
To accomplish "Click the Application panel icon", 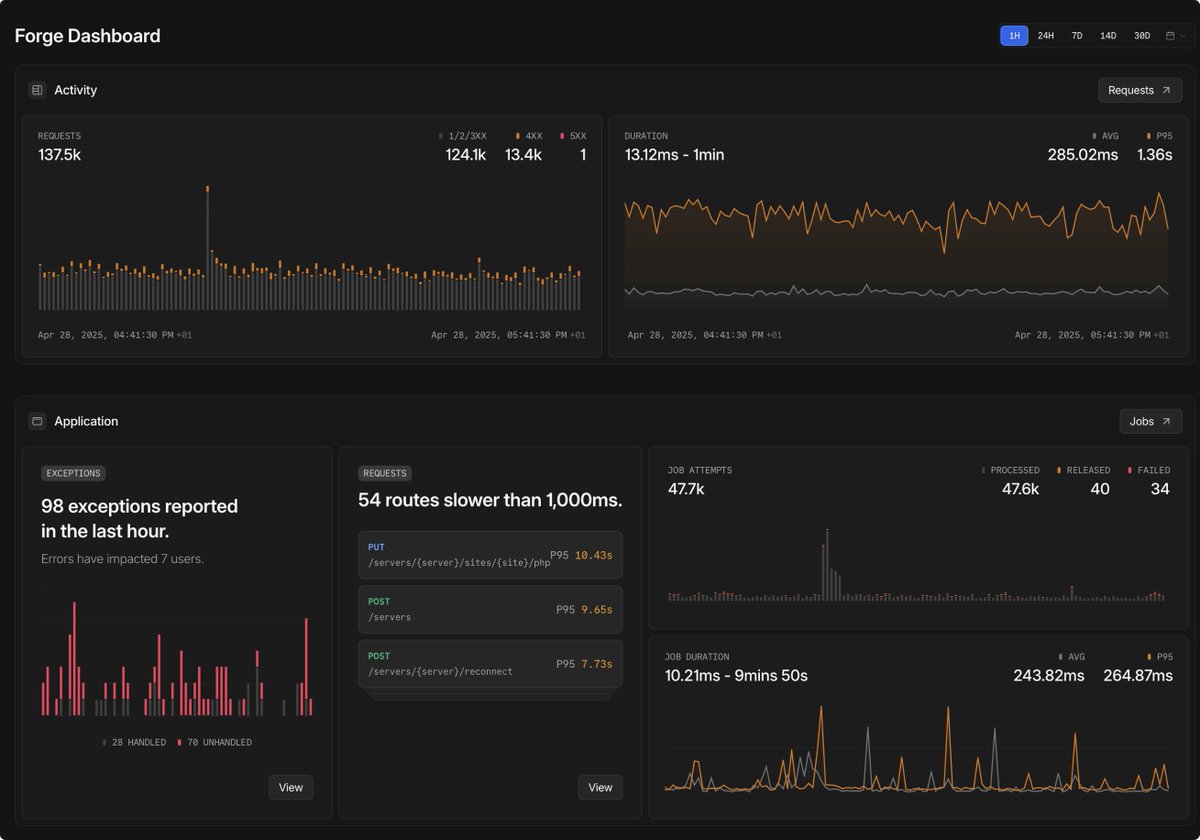I will pos(38,421).
